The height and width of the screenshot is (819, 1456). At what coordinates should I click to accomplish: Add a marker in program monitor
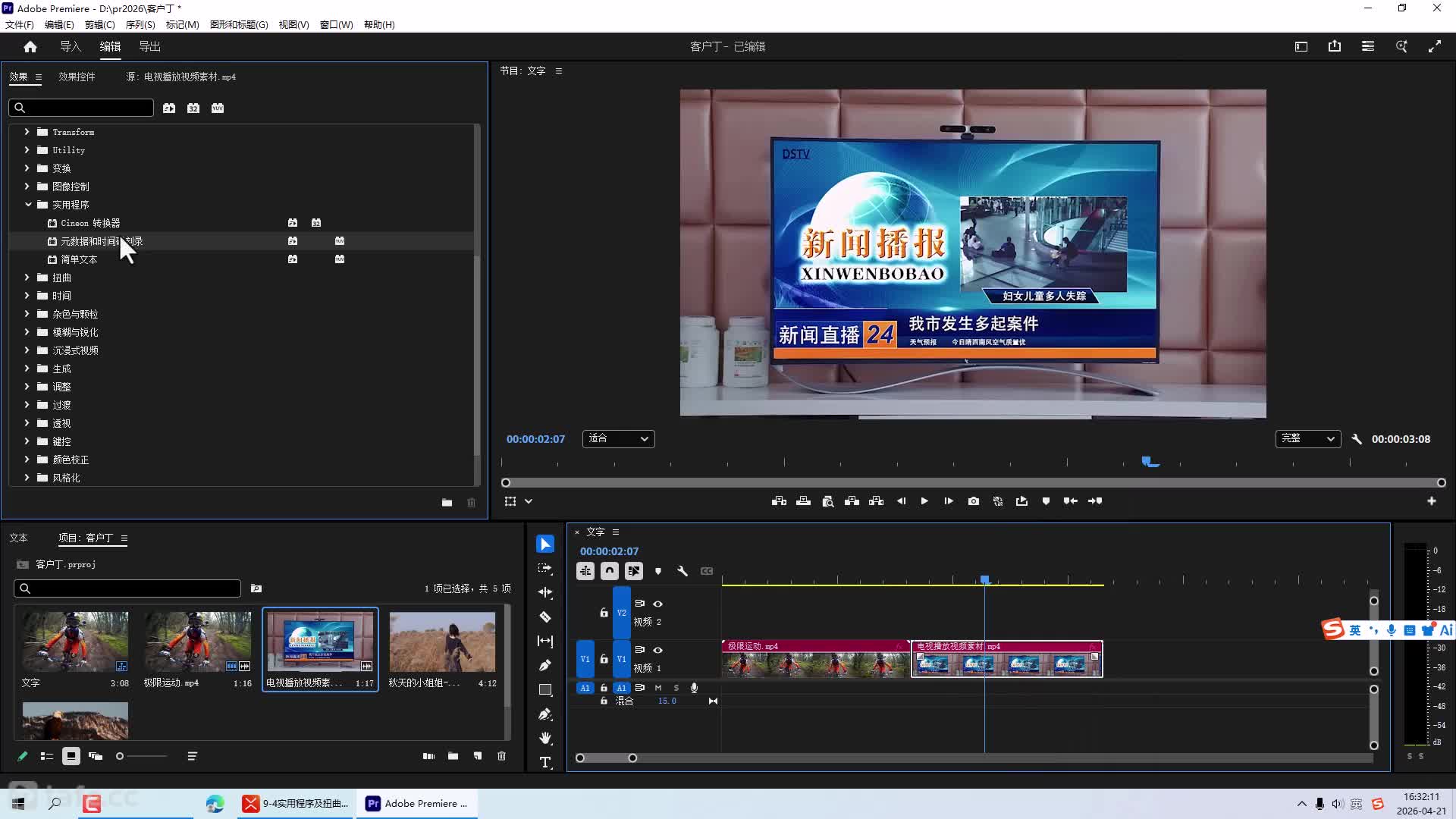[x=1046, y=501]
